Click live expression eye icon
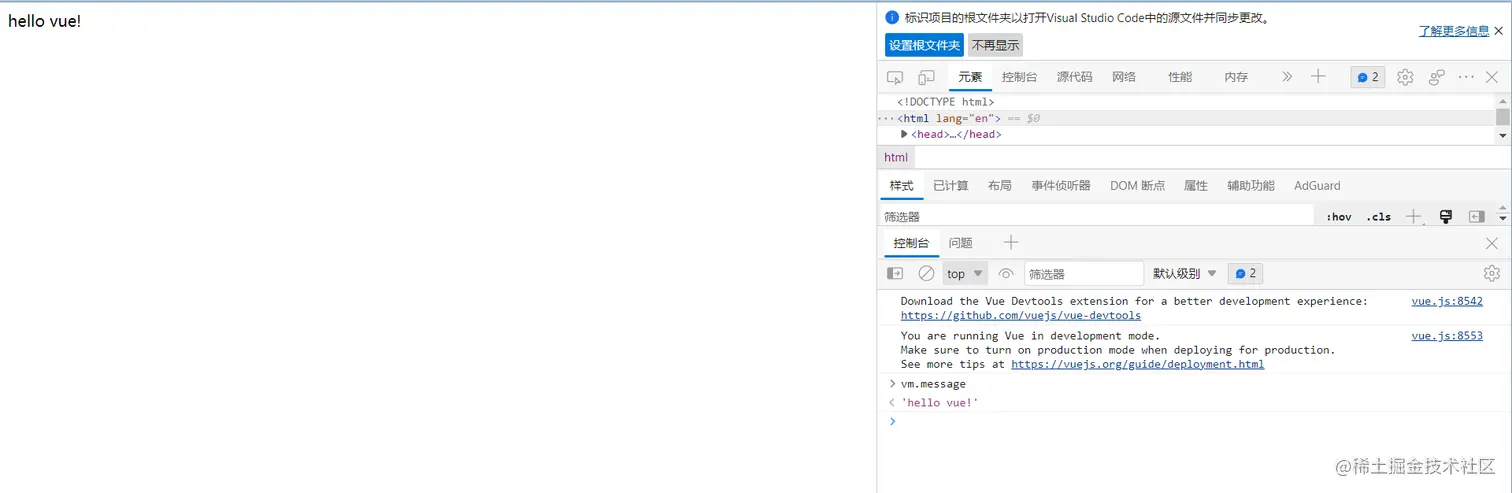The height and width of the screenshot is (493, 1512). [1006, 273]
